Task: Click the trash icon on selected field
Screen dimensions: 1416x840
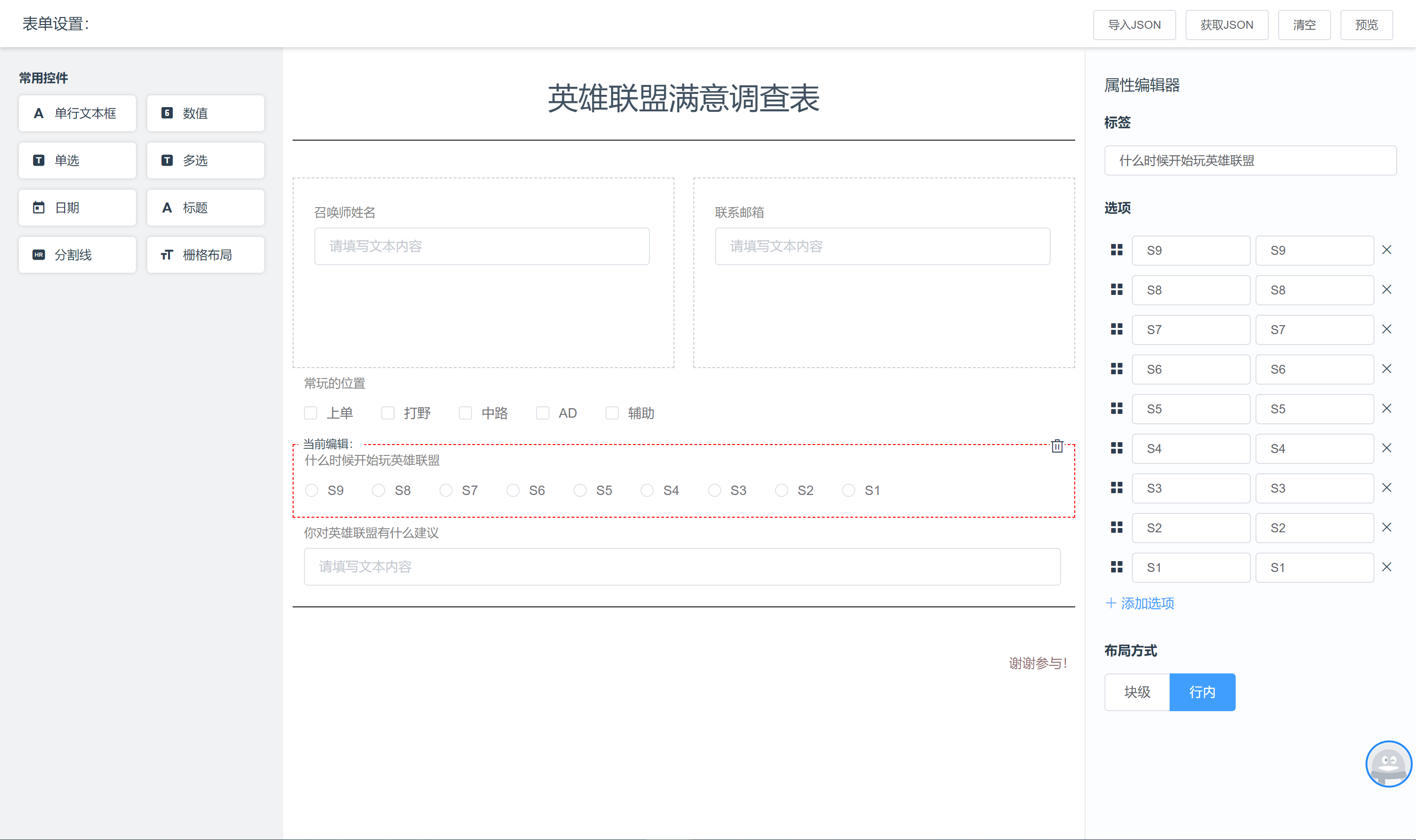Action: pos(1056,446)
